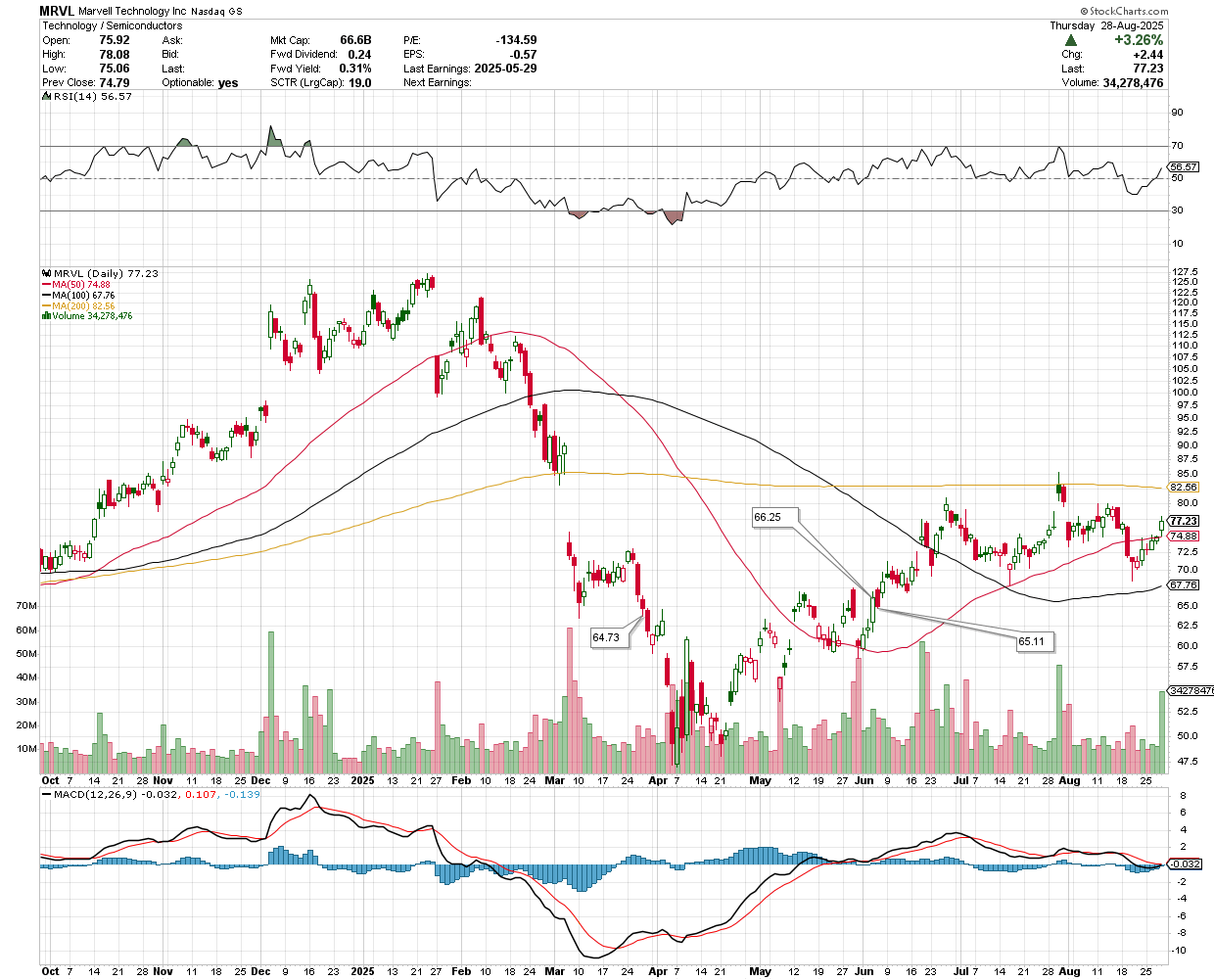The image size is (1214, 980).
Task: Select the Open value 75.92
Action: coord(115,40)
